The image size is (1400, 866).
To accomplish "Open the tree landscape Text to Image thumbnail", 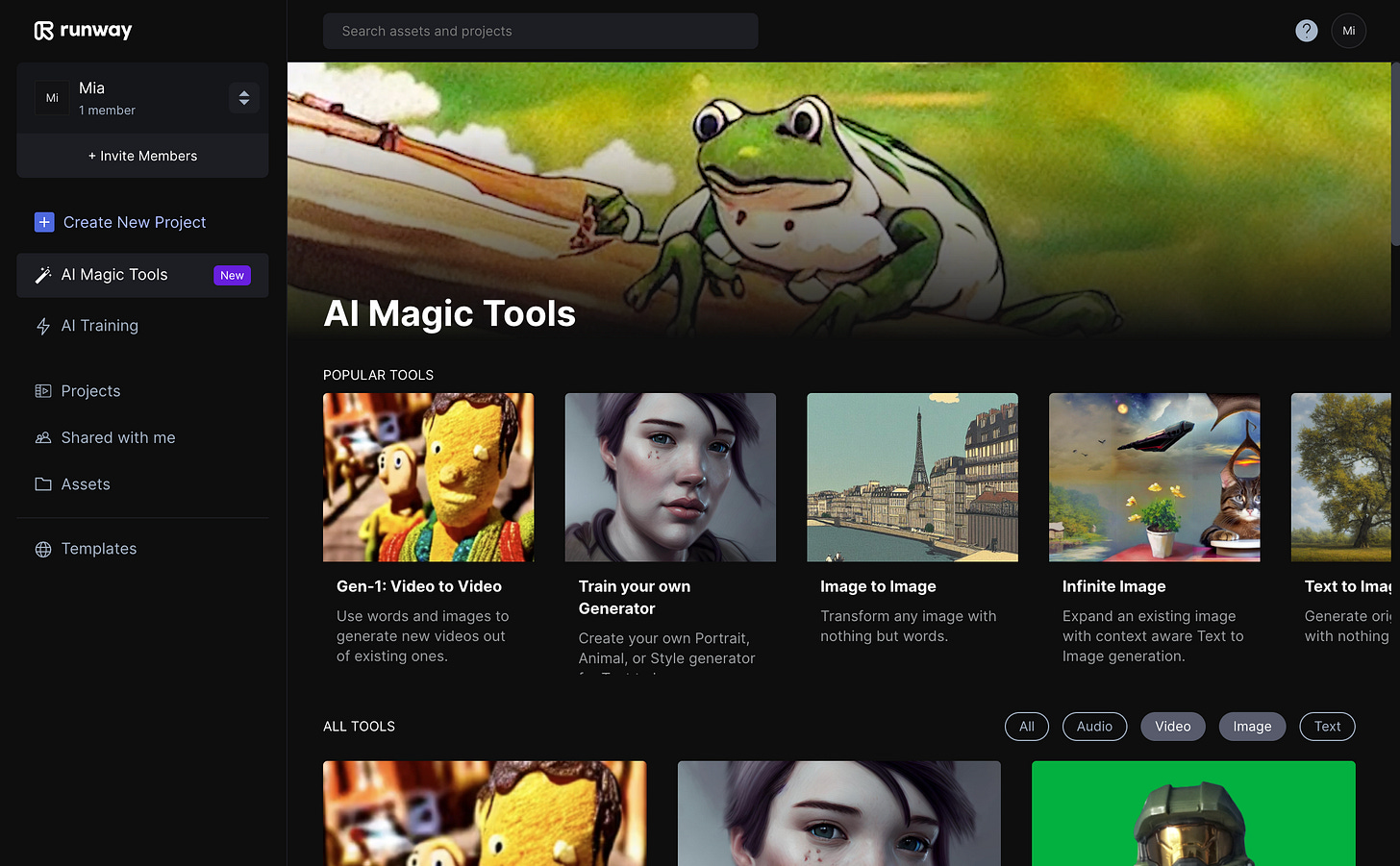I will [x=1341, y=478].
